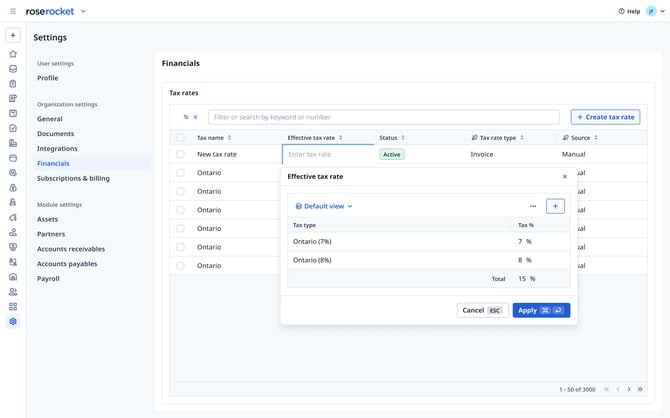Open Integrations in organization settings
Viewport: 670px width, 418px height.
tap(57, 148)
